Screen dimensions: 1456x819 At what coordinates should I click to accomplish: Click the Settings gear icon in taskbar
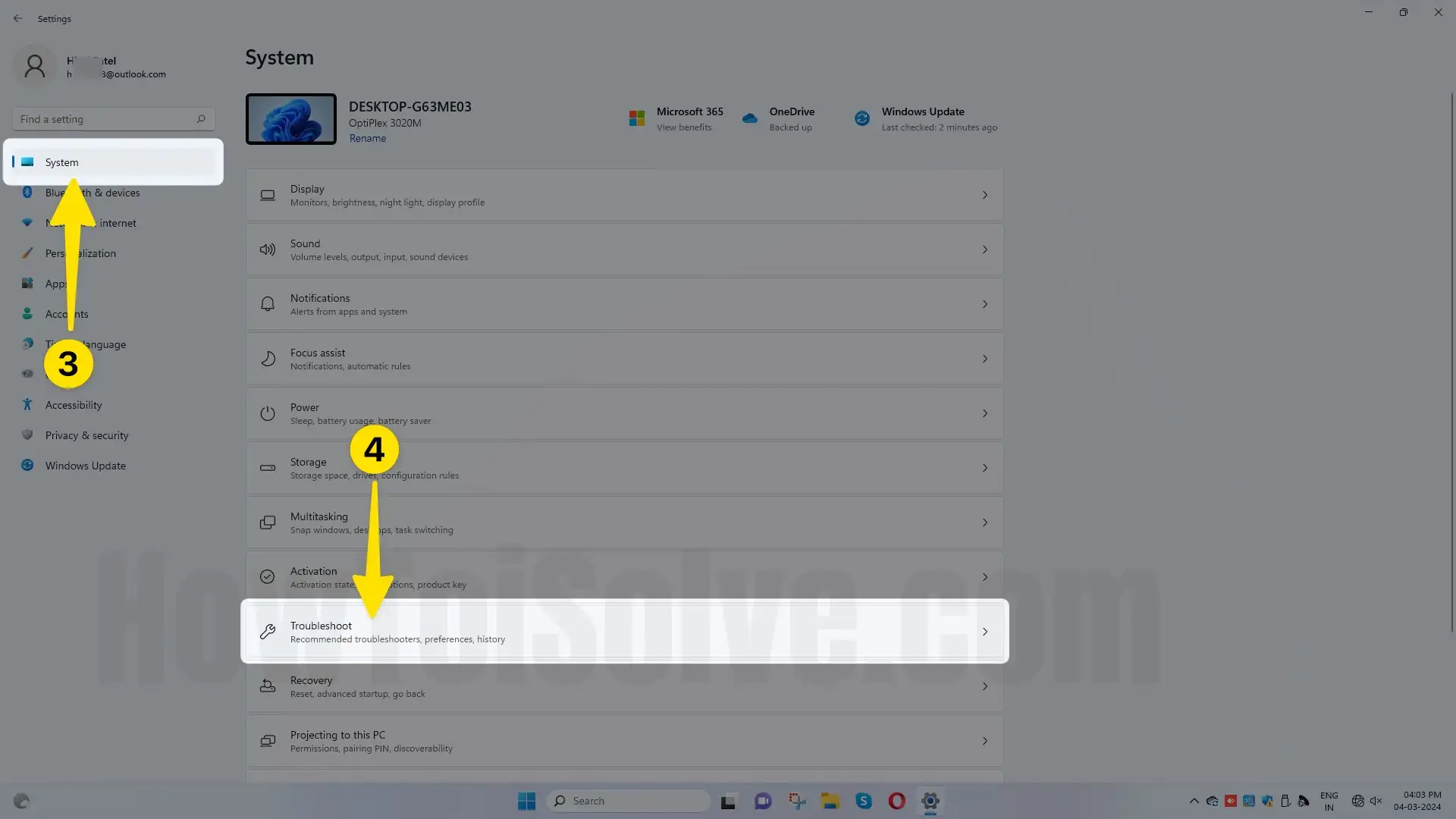pos(930,801)
